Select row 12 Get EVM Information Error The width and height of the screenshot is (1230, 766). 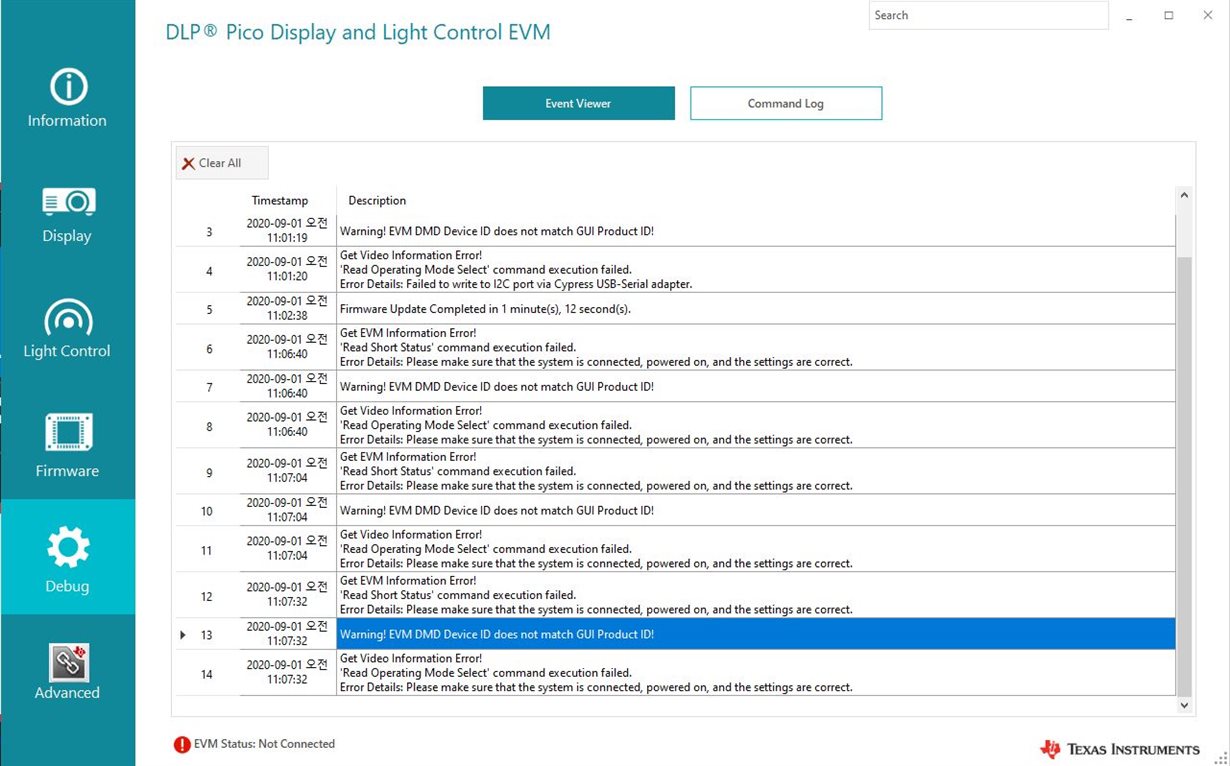tap(756, 595)
